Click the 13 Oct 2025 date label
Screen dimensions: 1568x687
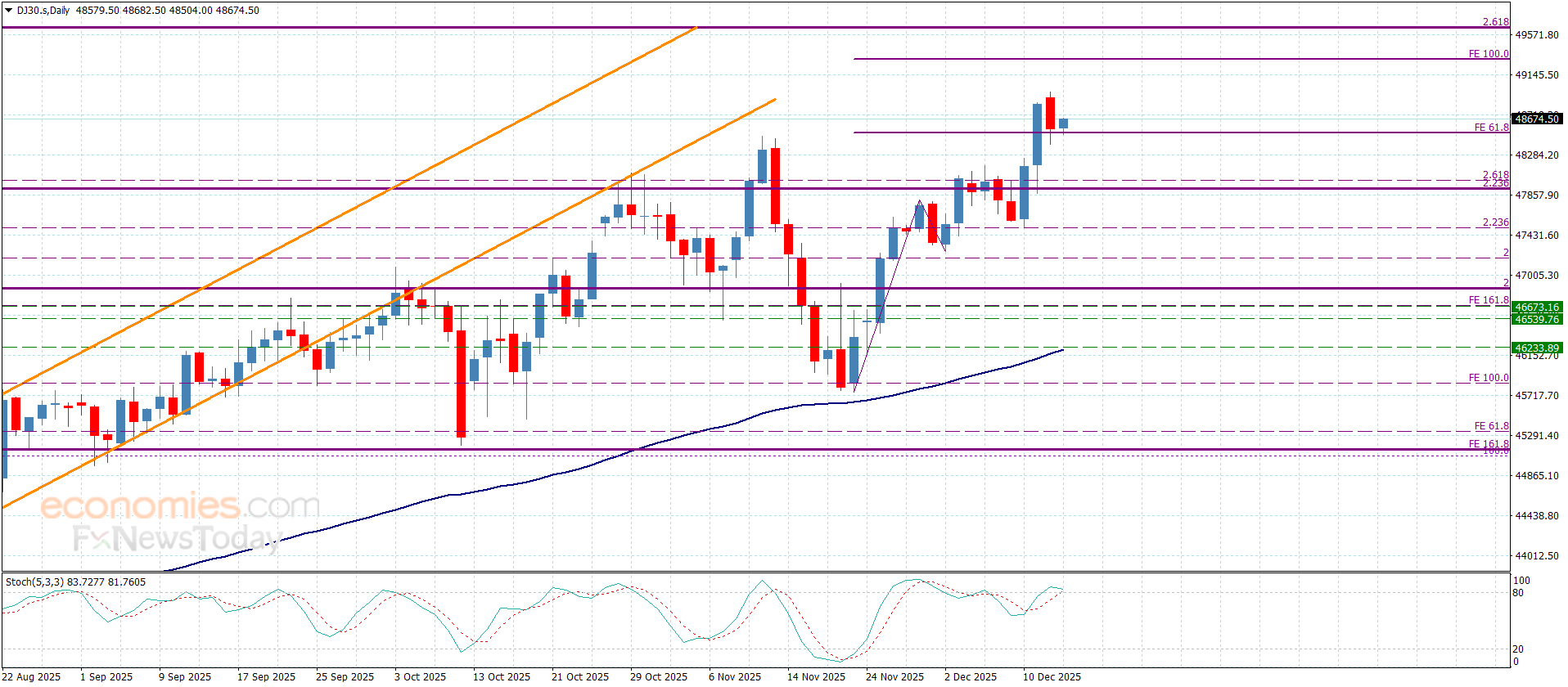click(x=502, y=676)
